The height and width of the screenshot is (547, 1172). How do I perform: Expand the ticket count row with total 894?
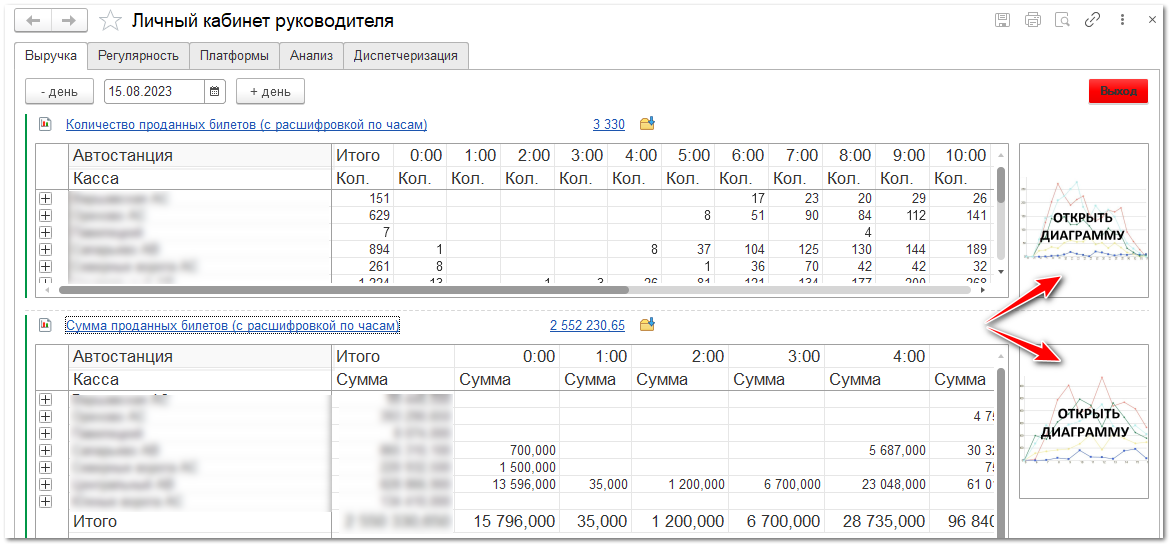click(x=45, y=249)
